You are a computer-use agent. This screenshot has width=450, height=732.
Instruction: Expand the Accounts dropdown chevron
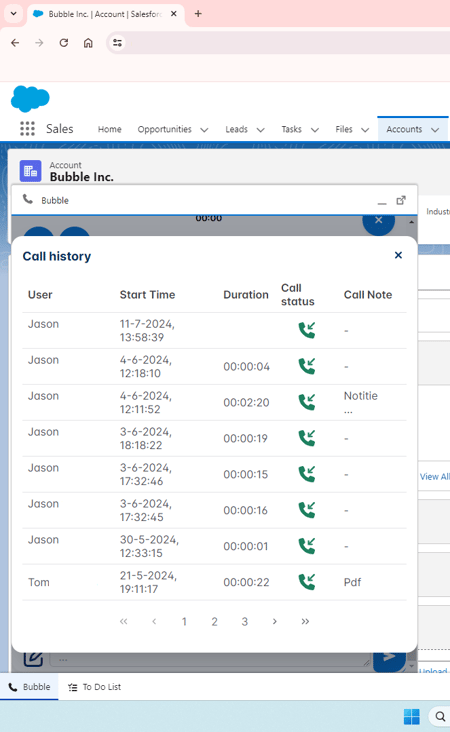pyautogui.click(x=435, y=130)
